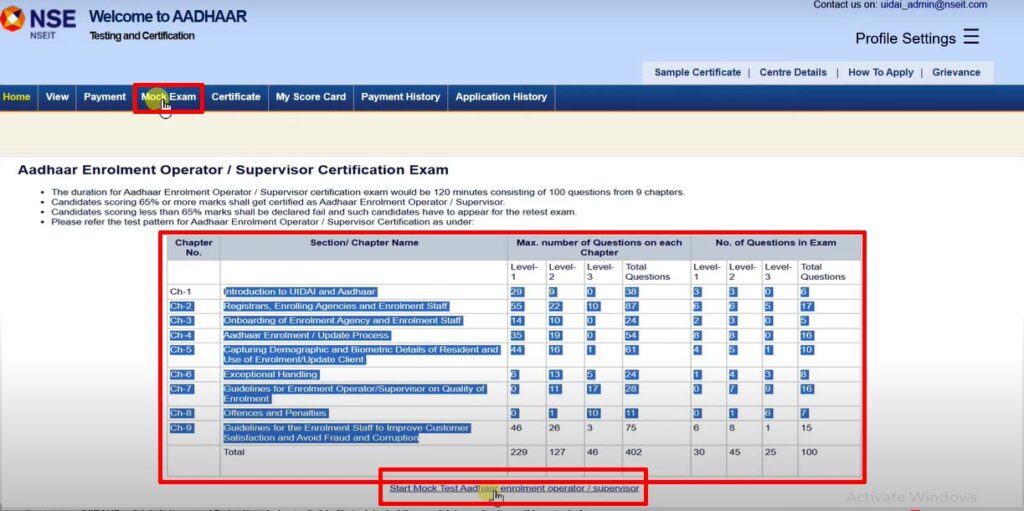The width and height of the screenshot is (1024, 511).
Task: Open the Payment tab
Action: coord(104,97)
